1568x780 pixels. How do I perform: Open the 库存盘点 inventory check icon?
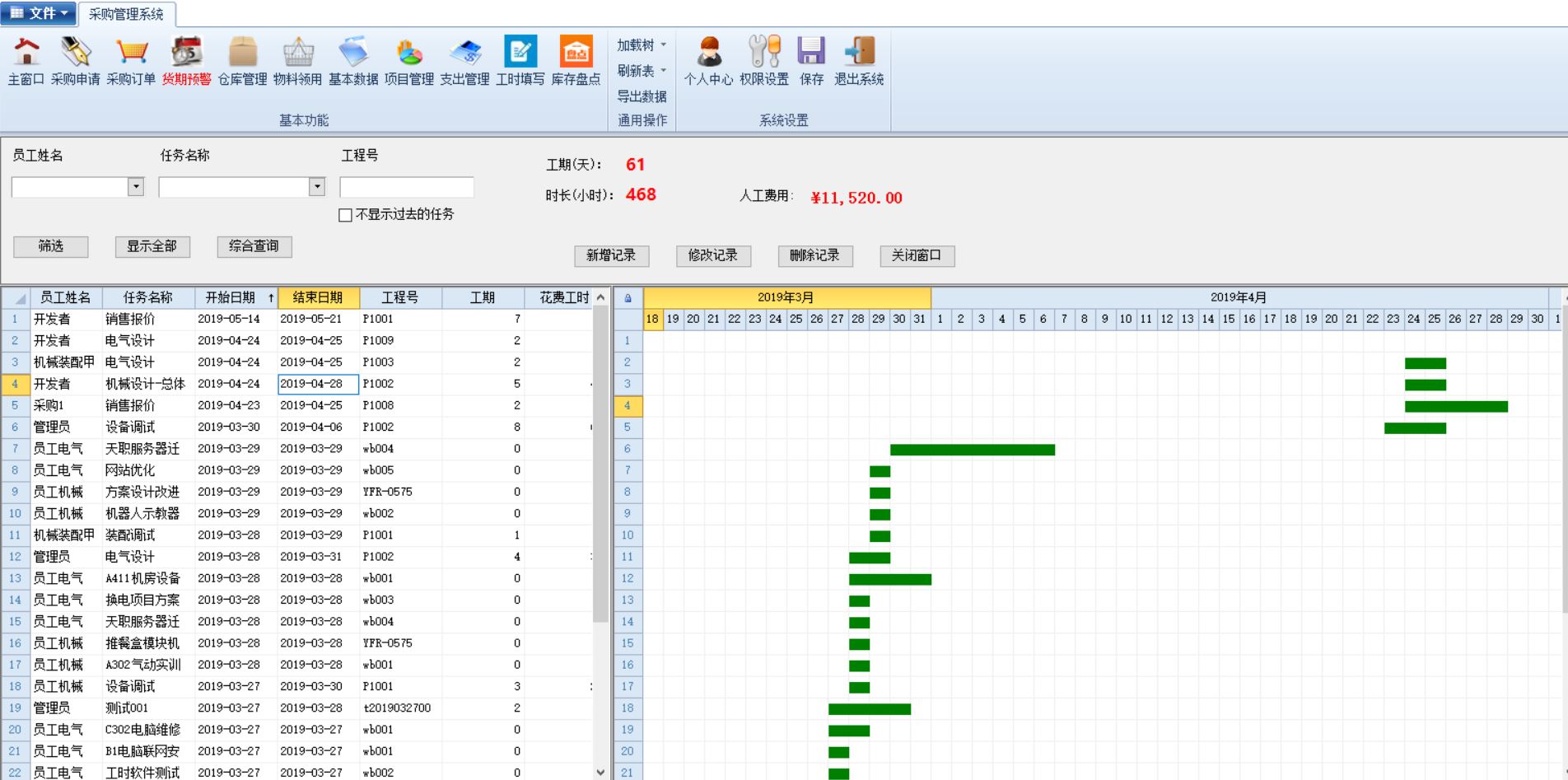pos(576,54)
